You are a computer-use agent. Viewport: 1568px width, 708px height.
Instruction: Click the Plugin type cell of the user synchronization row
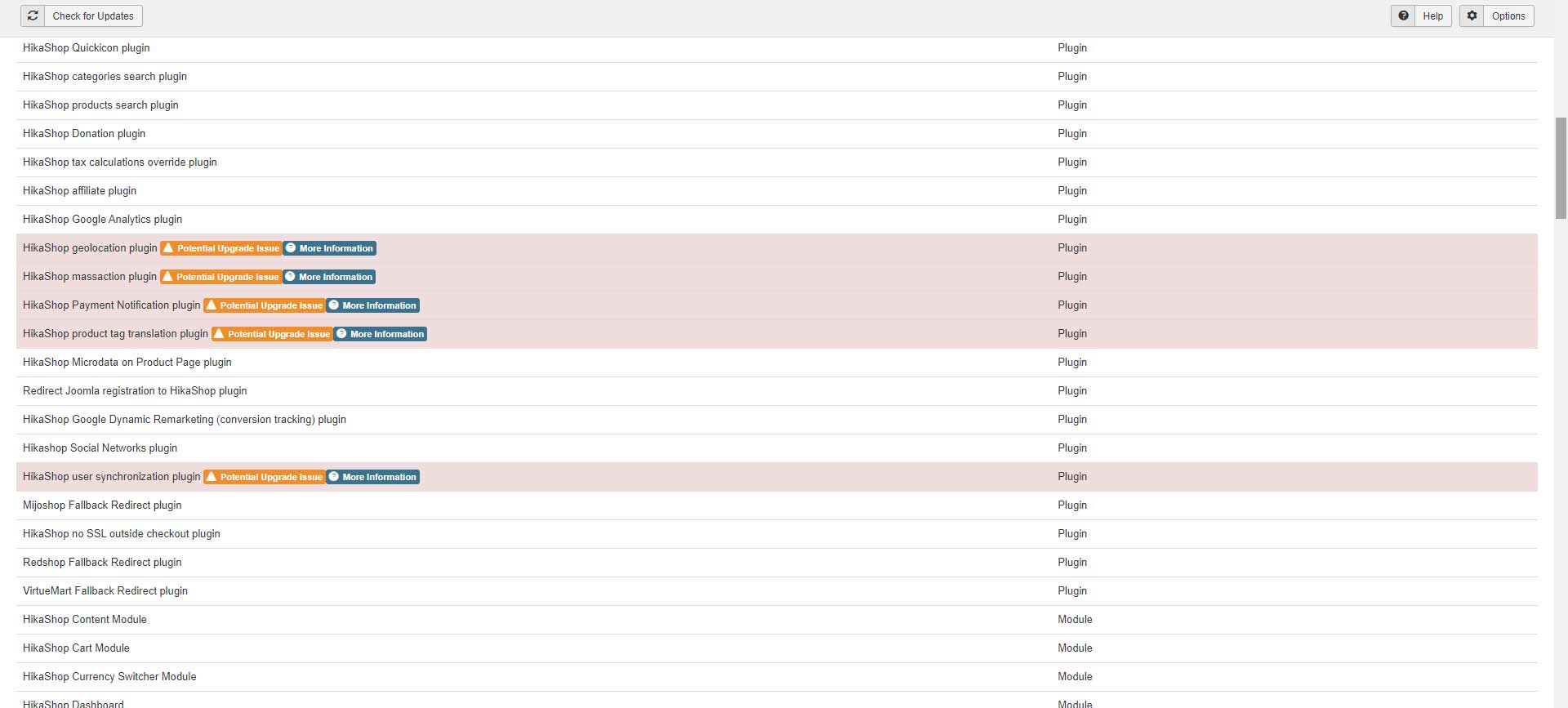click(x=1072, y=477)
